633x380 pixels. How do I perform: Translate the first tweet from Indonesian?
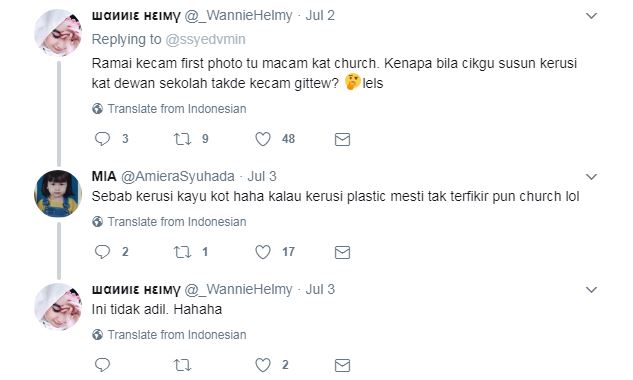point(169,109)
